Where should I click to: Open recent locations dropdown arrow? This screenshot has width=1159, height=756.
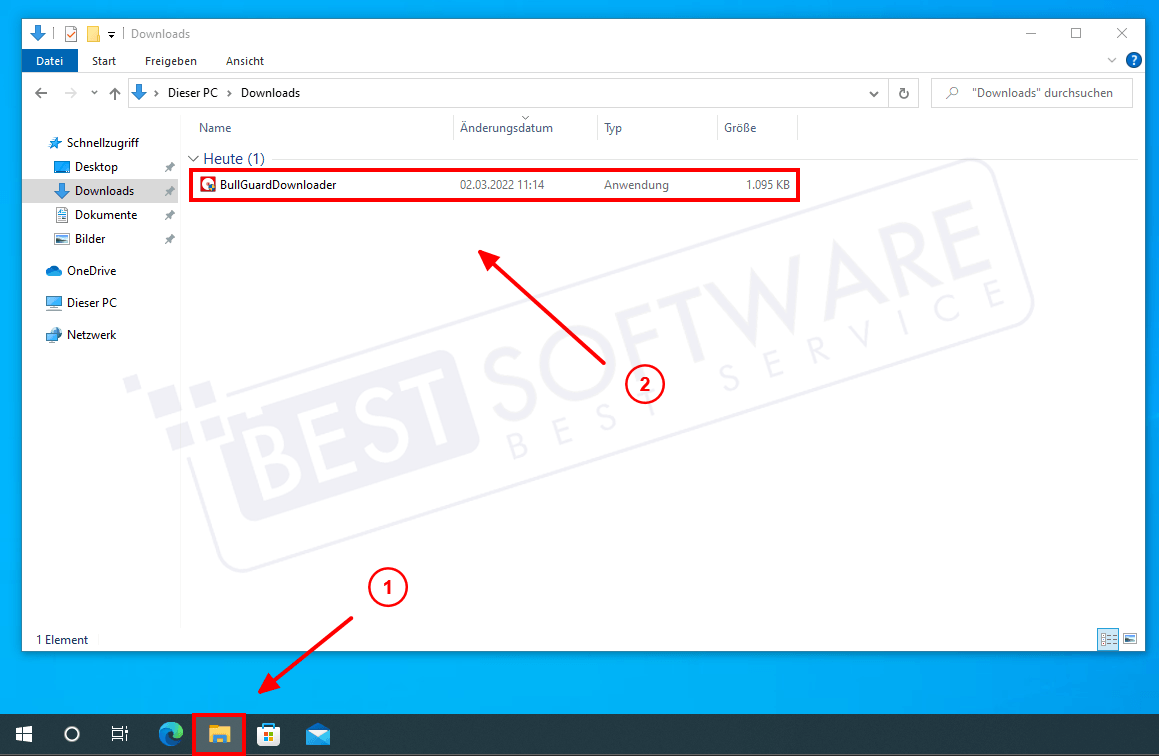pos(94,93)
